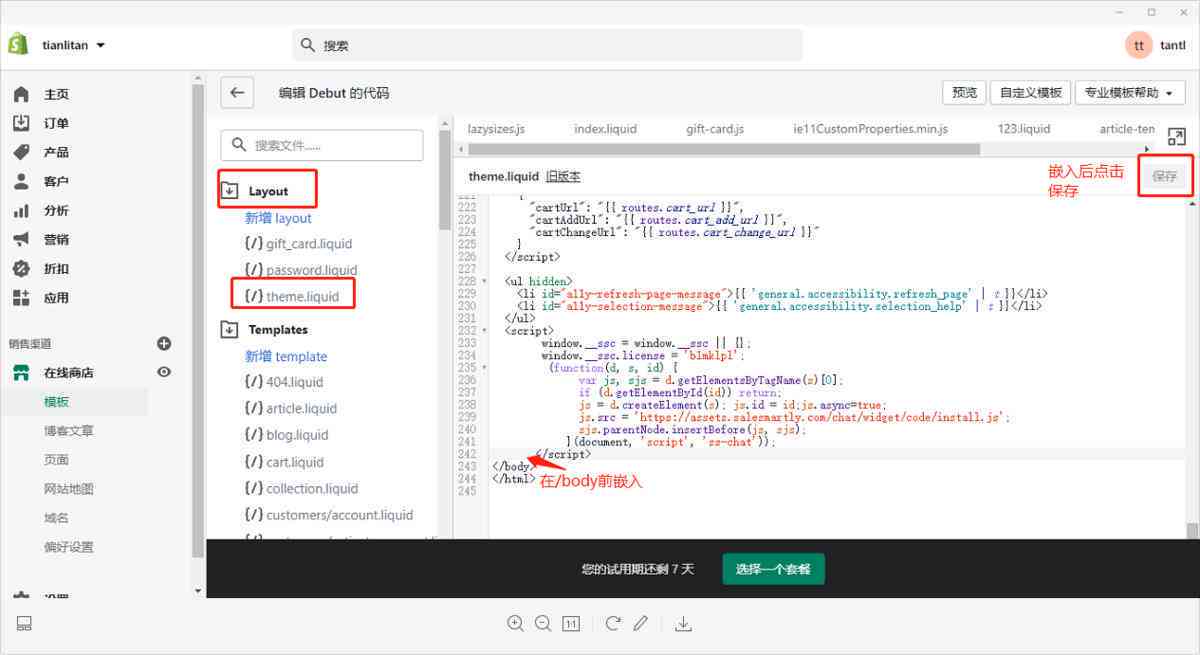The height and width of the screenshot is (655, 1200).
Task: Add a sales channel with plus icon
Action: pos(165,343)
